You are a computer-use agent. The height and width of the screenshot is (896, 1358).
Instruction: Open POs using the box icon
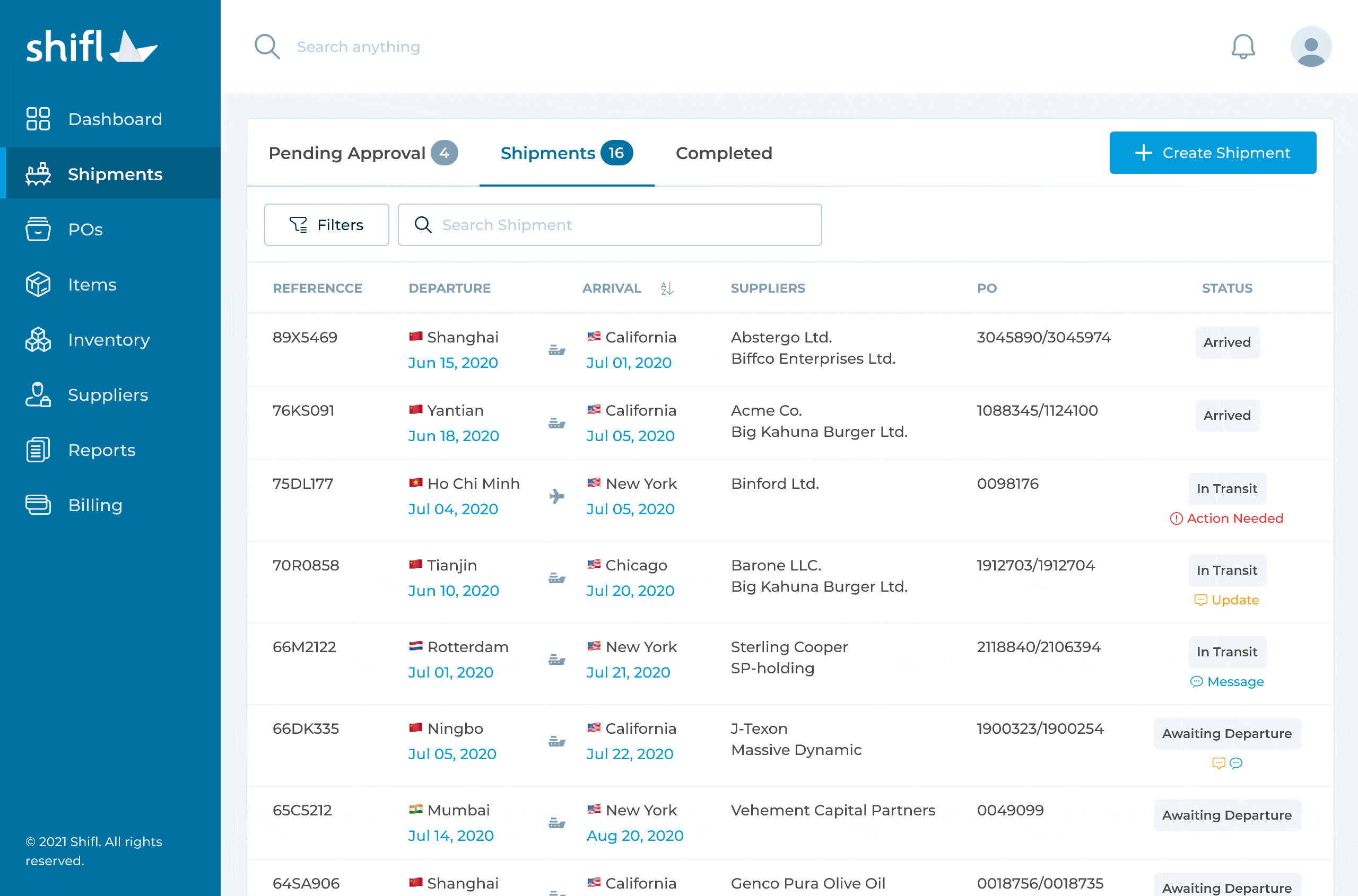[38, 229]
